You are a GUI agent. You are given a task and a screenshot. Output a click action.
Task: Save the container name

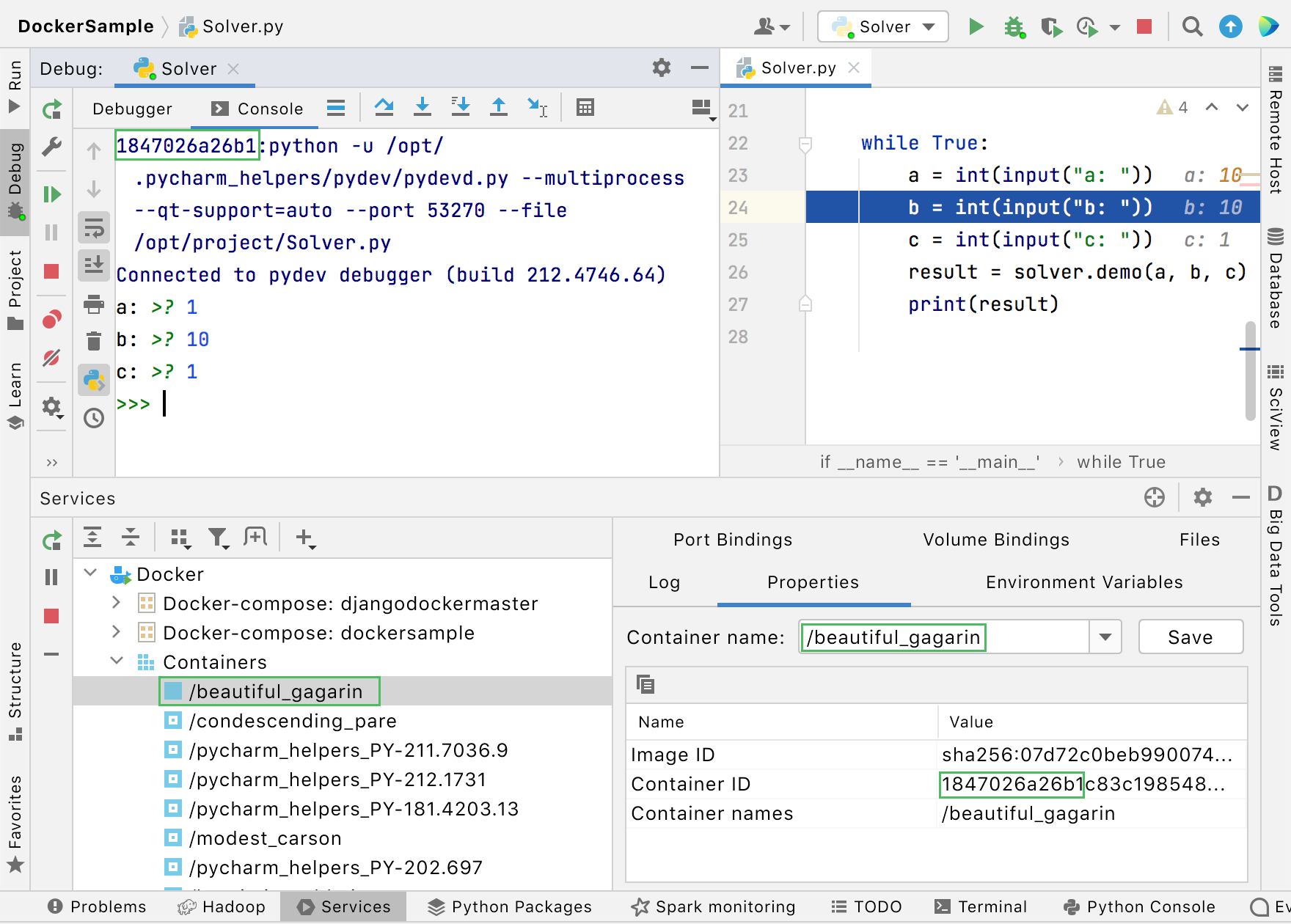coord(1190,637)
